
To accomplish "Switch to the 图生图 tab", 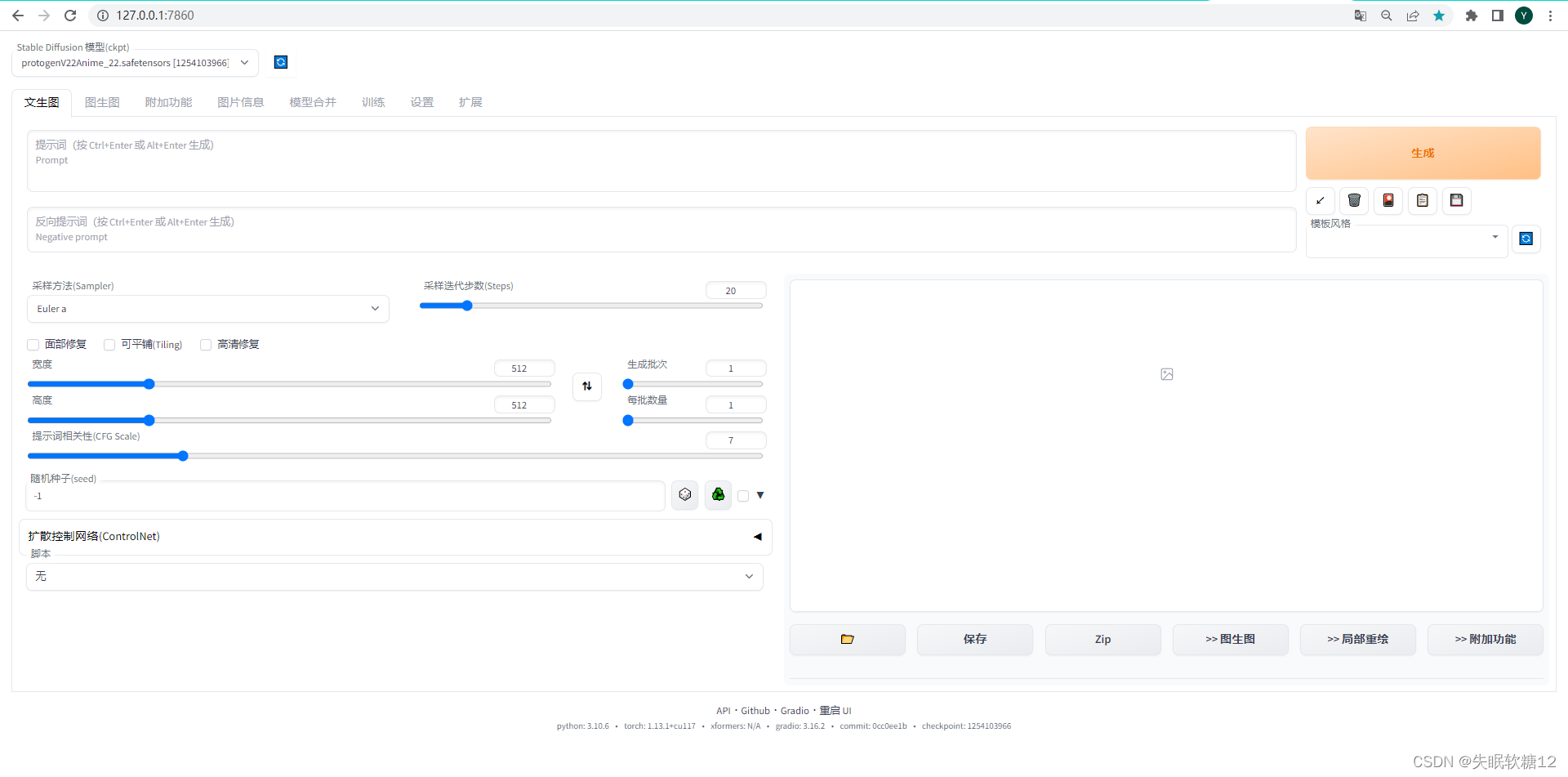I will [x=102, y=102].
